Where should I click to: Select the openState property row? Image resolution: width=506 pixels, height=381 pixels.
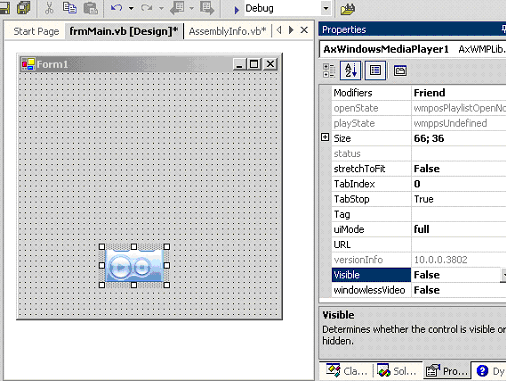pyautogui.click(x=419, y=108)
